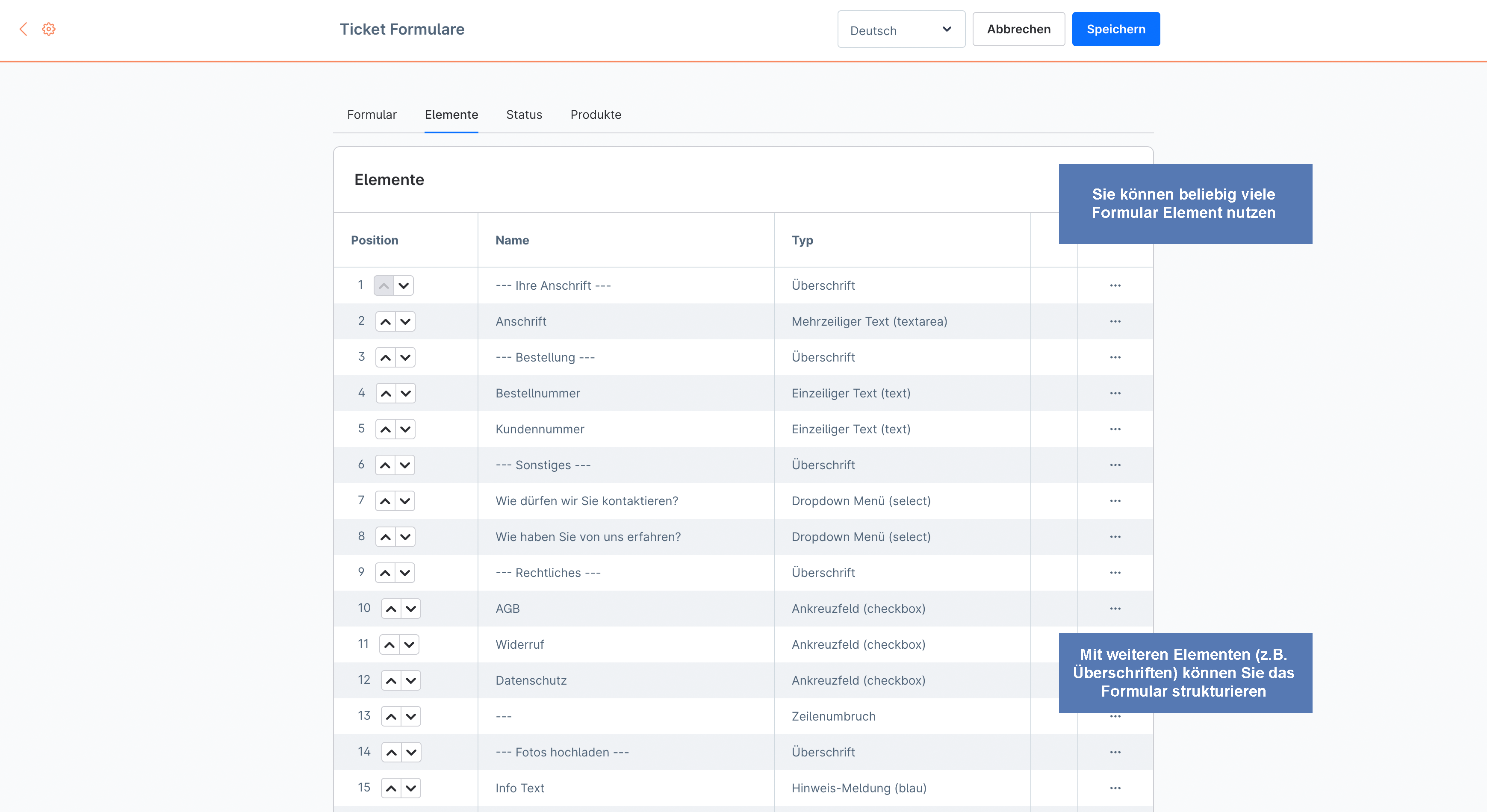Move AGB row up
Image resolution: width=1487 pixels, height=812 pixels.
[x=391, y=608]
